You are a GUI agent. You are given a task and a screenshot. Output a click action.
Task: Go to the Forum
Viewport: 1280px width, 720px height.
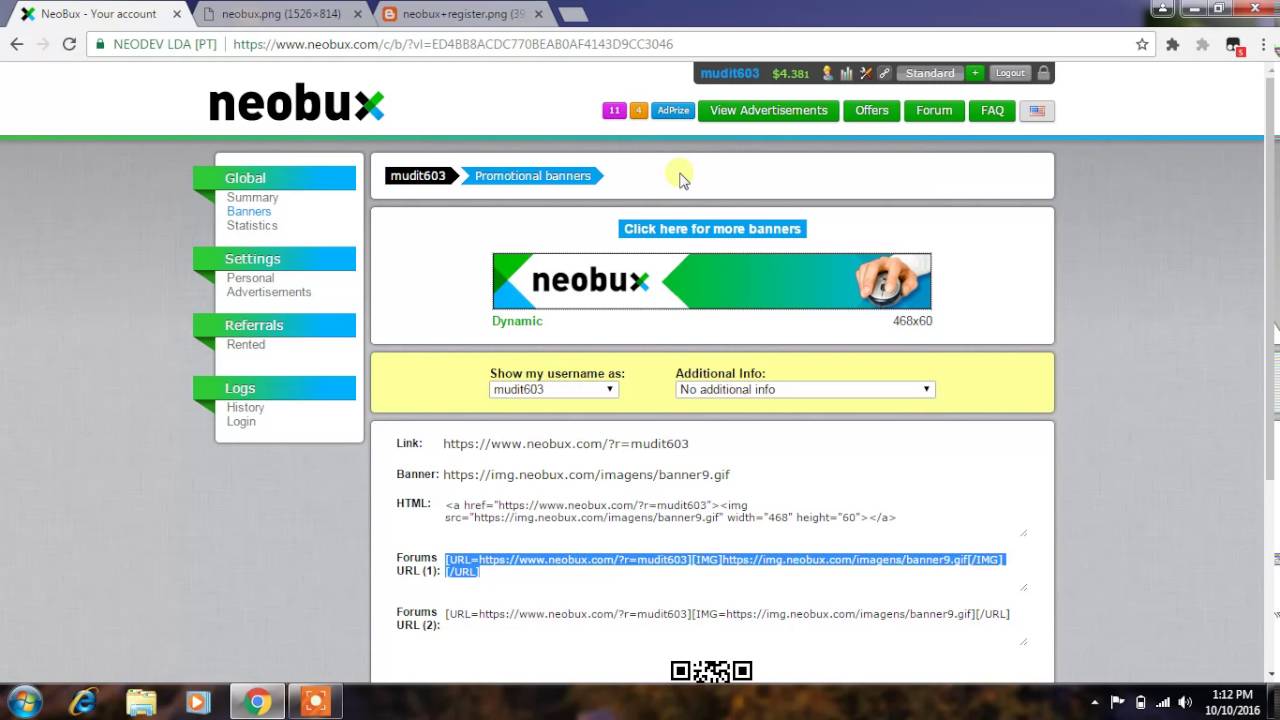point(934,110)
